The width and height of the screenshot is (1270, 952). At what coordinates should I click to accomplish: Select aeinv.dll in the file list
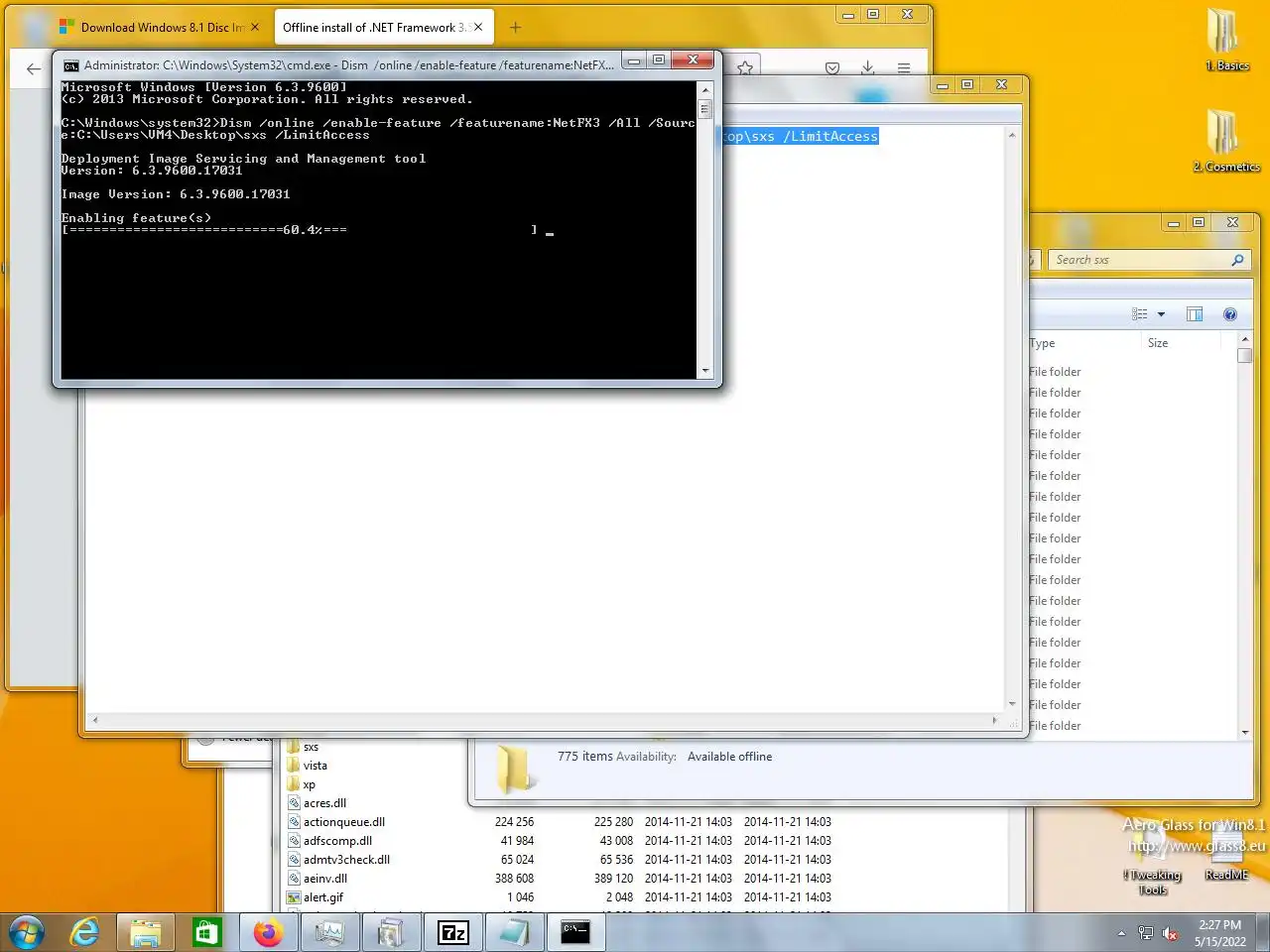point(325,879)
